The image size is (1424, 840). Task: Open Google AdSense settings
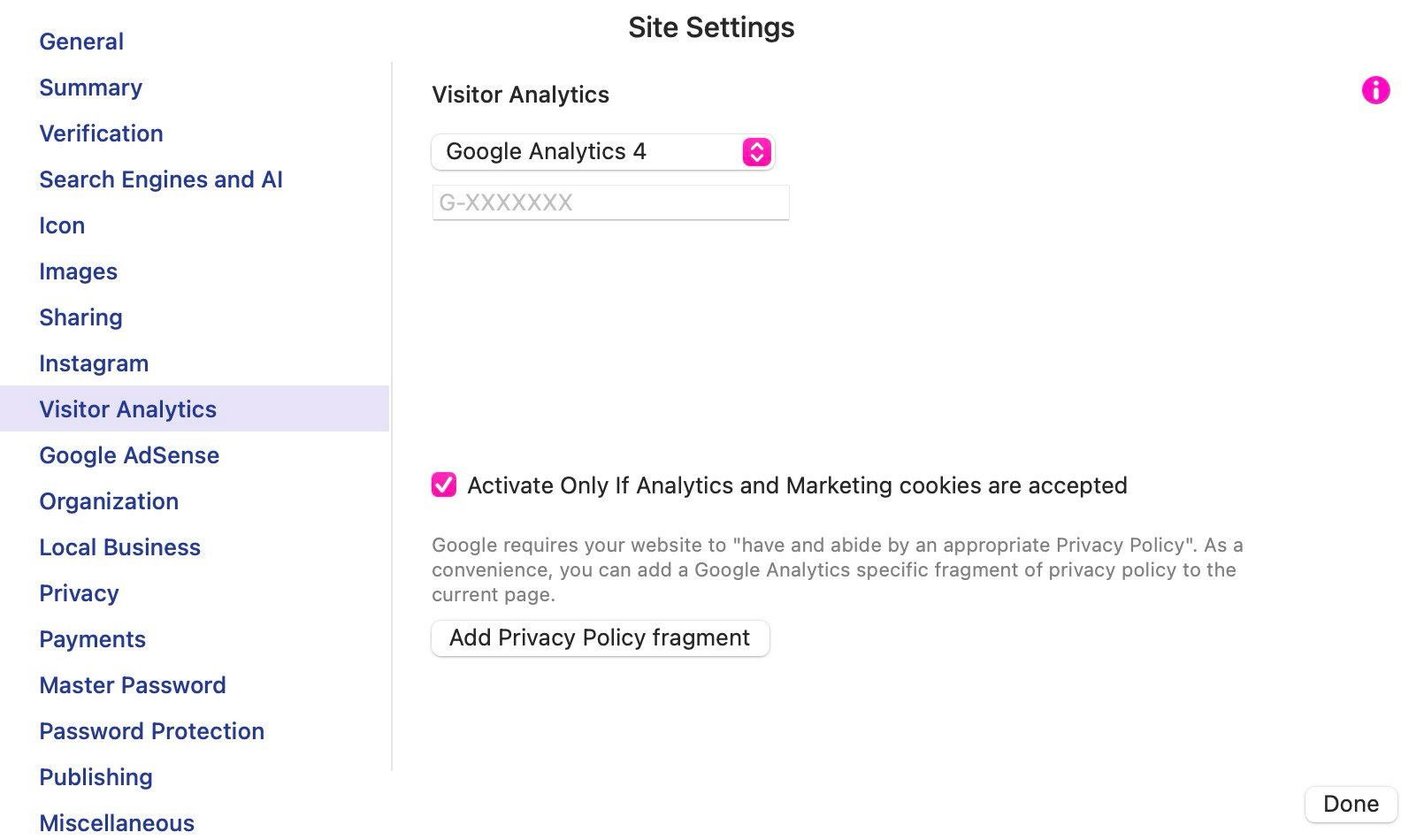click(x=129, y=455)
